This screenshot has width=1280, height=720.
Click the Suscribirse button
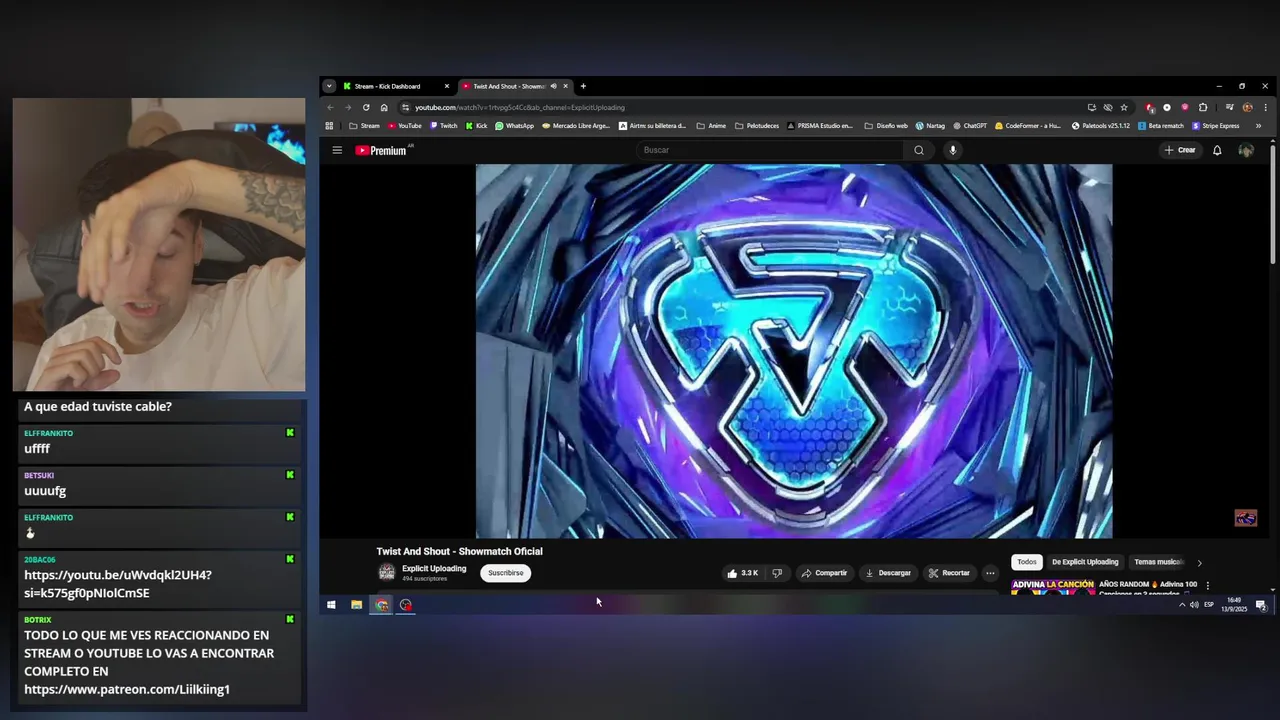(x=506, y=573)
